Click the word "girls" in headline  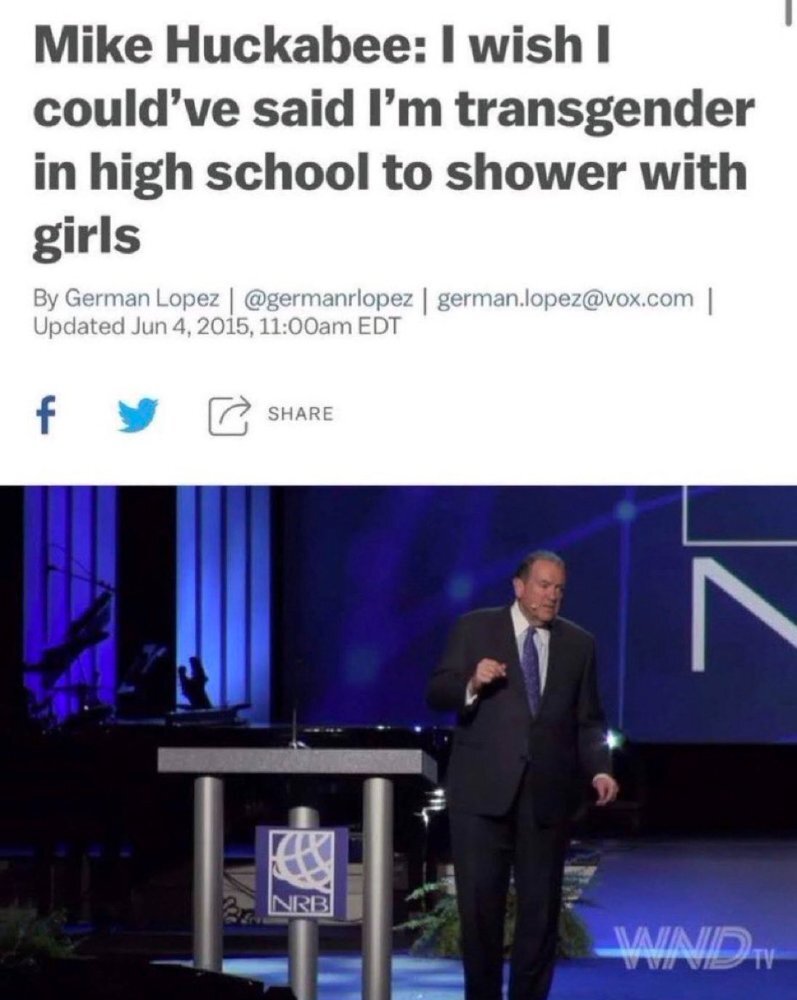86,235
